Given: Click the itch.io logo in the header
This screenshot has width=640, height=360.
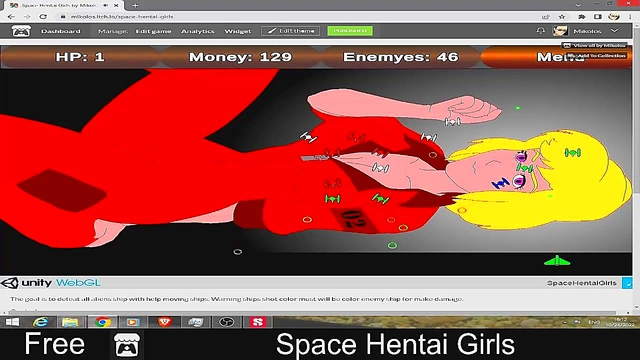Looking at the screenshot, I should click(21, 31).
